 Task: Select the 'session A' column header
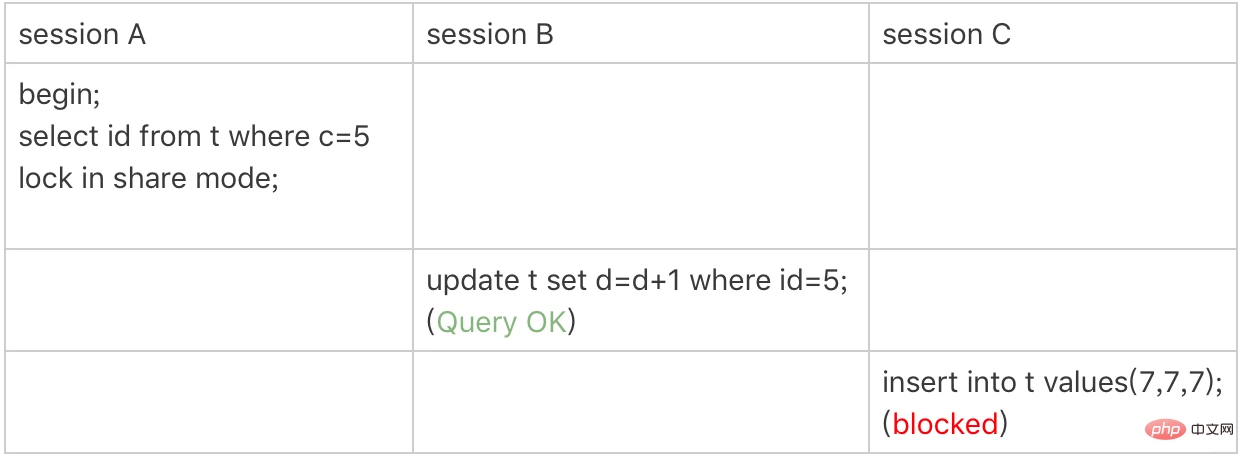82,35
